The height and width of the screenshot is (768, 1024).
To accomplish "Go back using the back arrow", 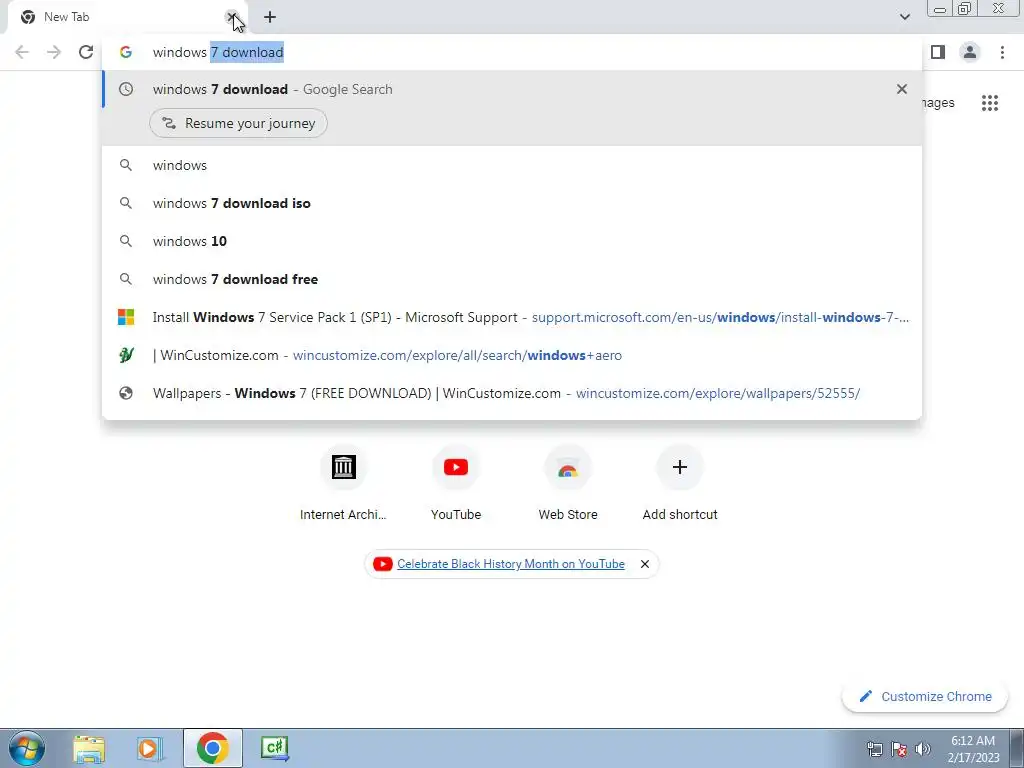I will coord(22,52).
